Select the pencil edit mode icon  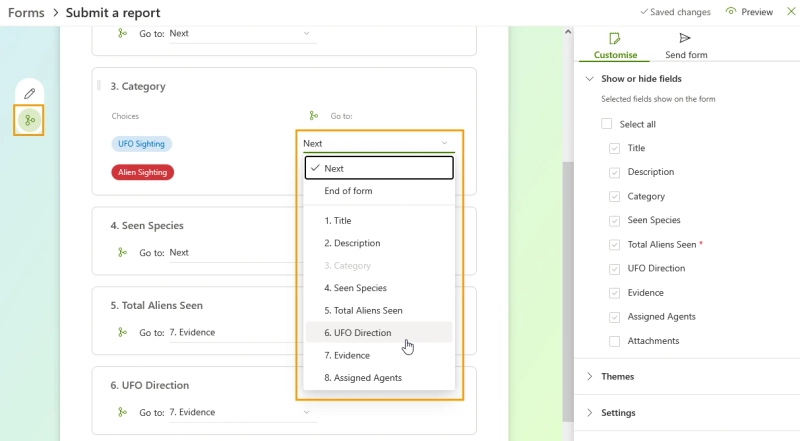[30, 93]
